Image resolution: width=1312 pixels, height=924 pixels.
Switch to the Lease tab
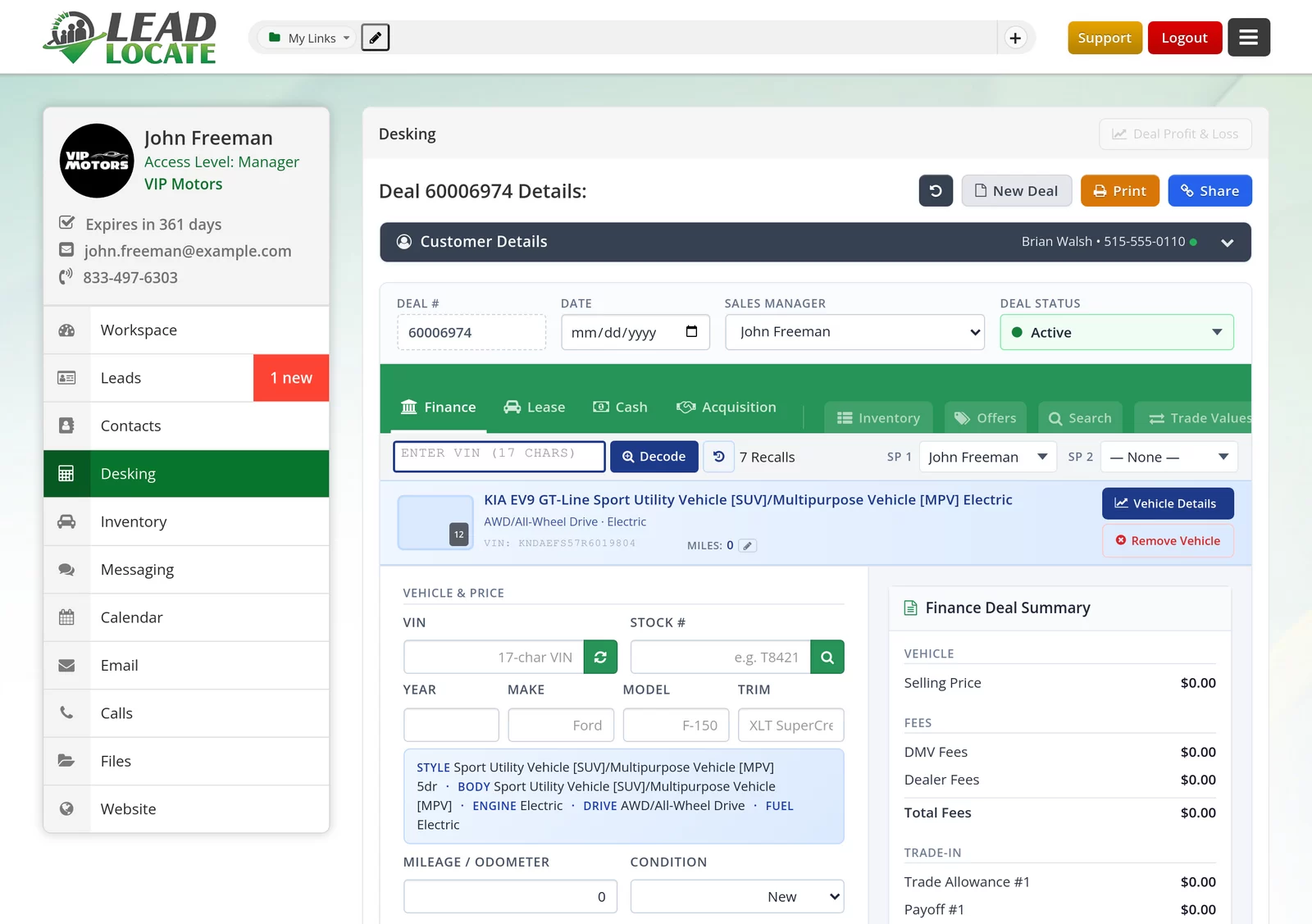tap(535, 407)
